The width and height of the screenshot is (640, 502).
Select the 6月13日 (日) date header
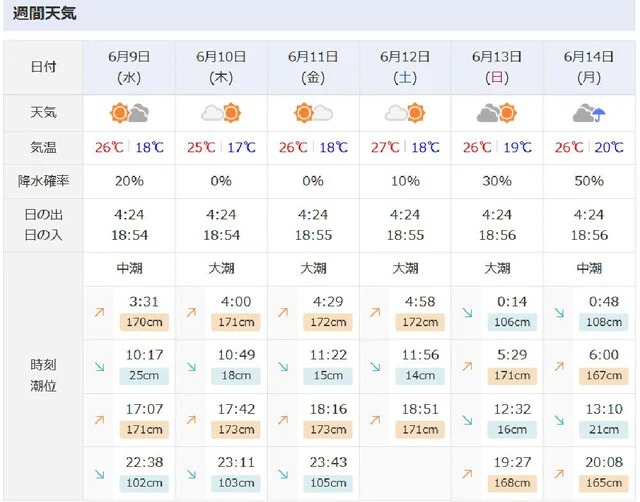click(497, 66)
